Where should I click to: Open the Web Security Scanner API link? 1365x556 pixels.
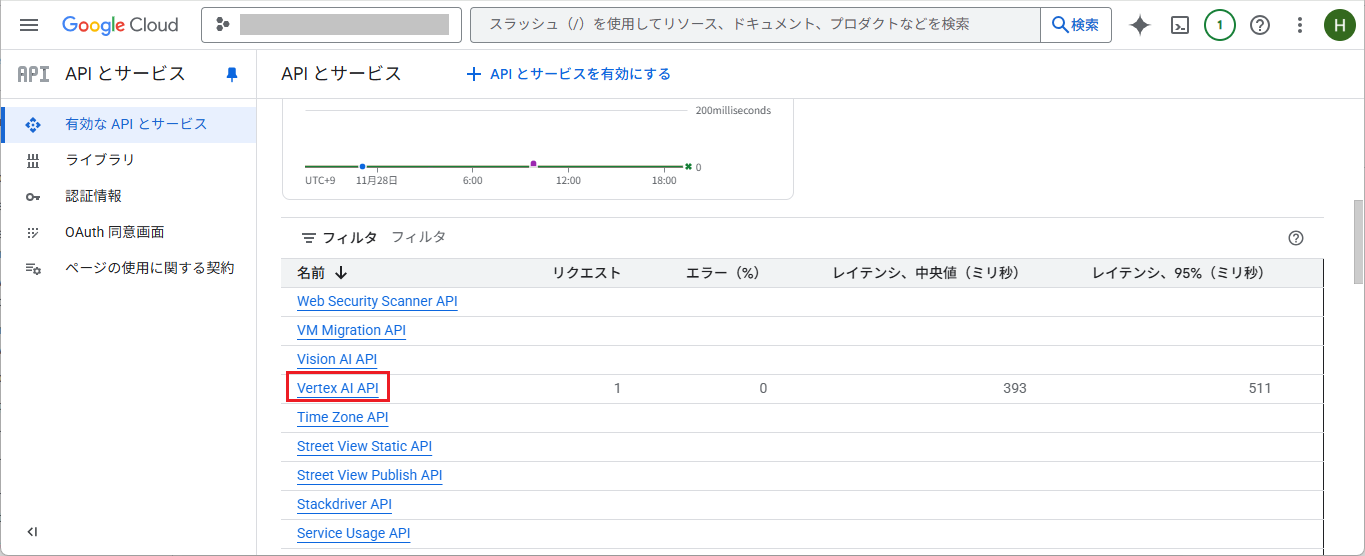(x=377, y=301)
